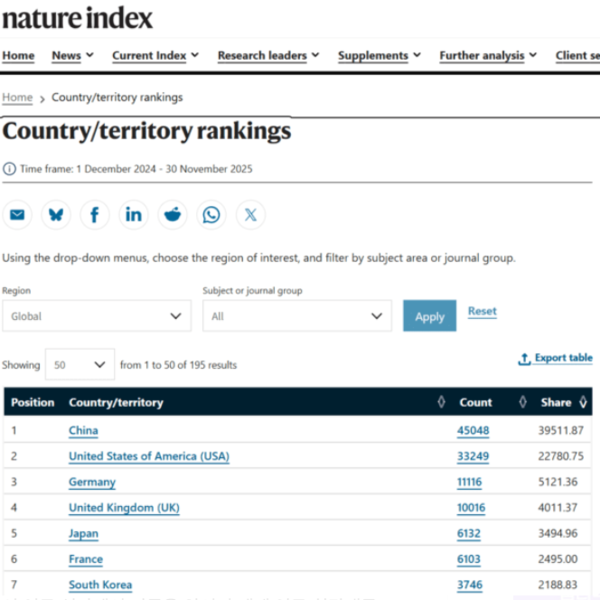Click the info icon beside Time frame
This screenshot has width=600, height=600.
(x=10, y=169)
